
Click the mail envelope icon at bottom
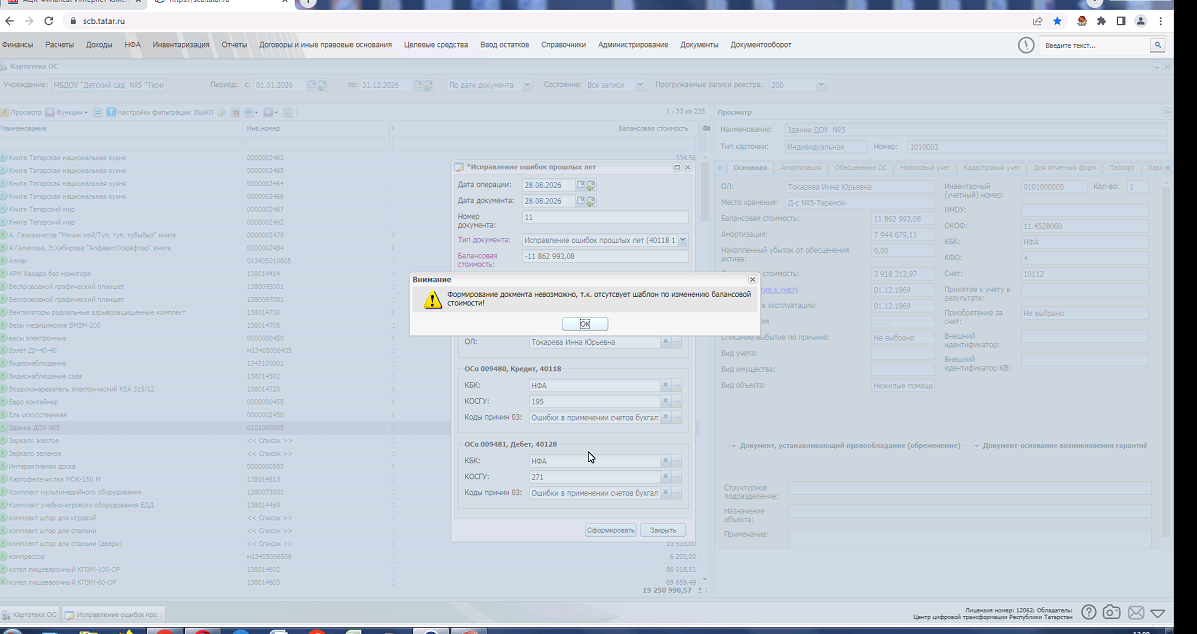1136,612
